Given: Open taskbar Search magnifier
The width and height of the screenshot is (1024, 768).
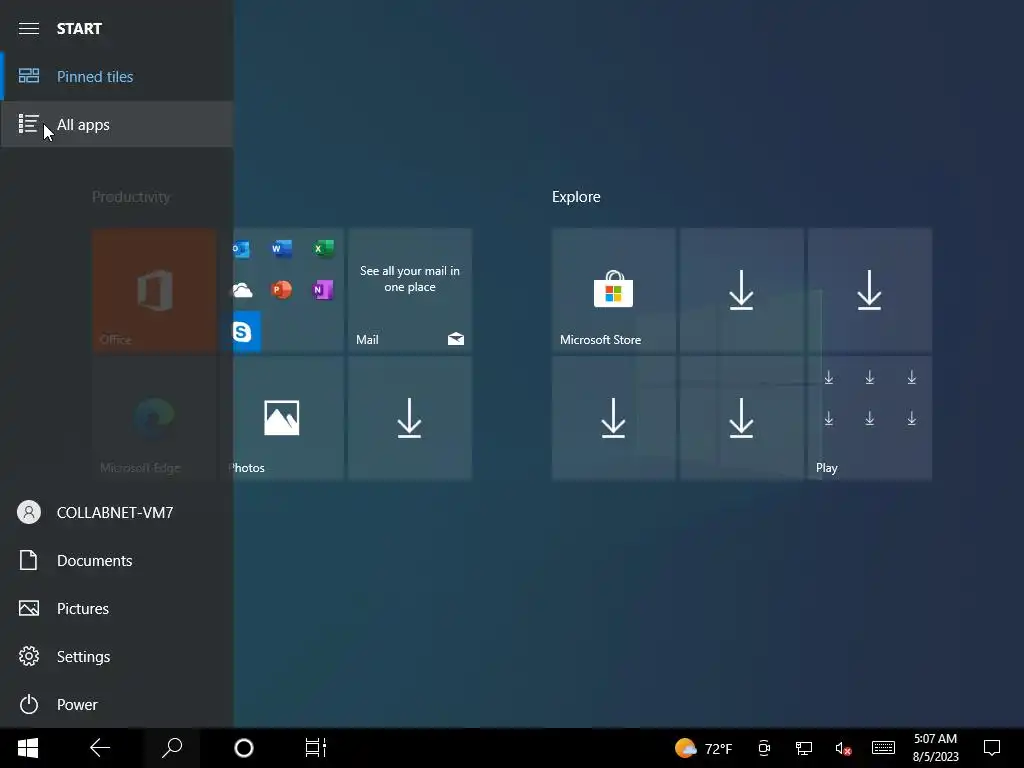Looking at the screenshot, I should [x=172, y=748].
